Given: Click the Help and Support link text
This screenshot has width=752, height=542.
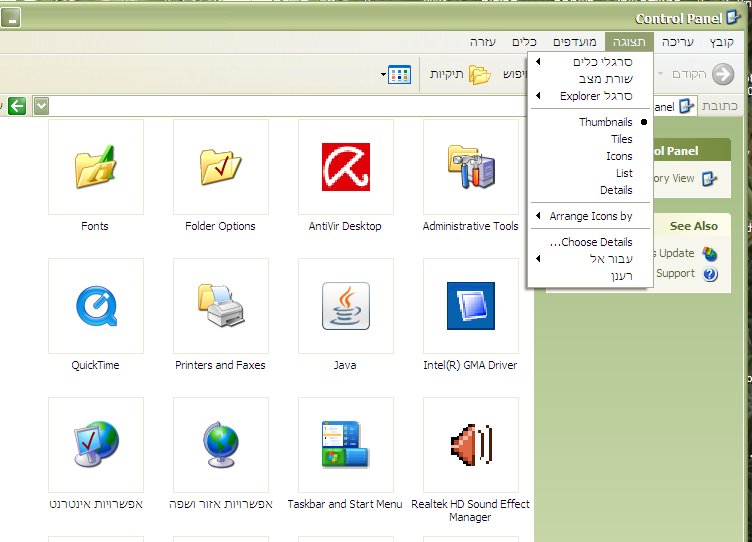Looking at the screenshot, I should click(x=675, y=273).
